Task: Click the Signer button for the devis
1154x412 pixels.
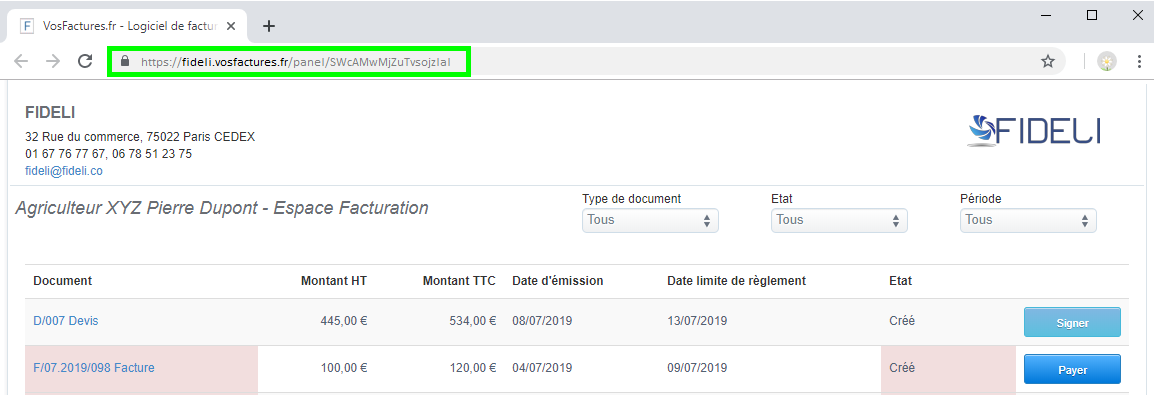Action: click(1072, 322)
